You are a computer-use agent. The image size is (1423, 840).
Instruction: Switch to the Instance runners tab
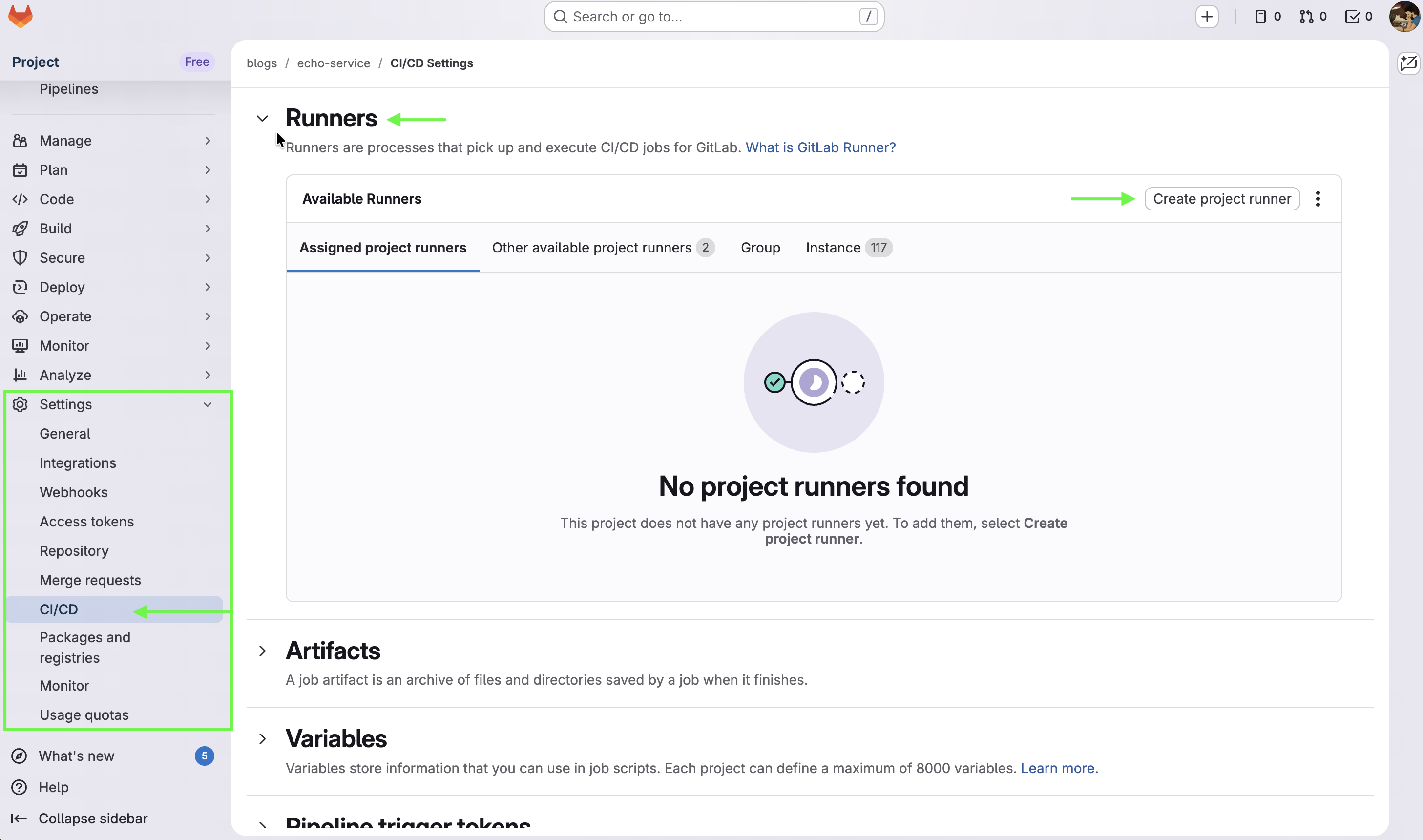pos(833,247)
